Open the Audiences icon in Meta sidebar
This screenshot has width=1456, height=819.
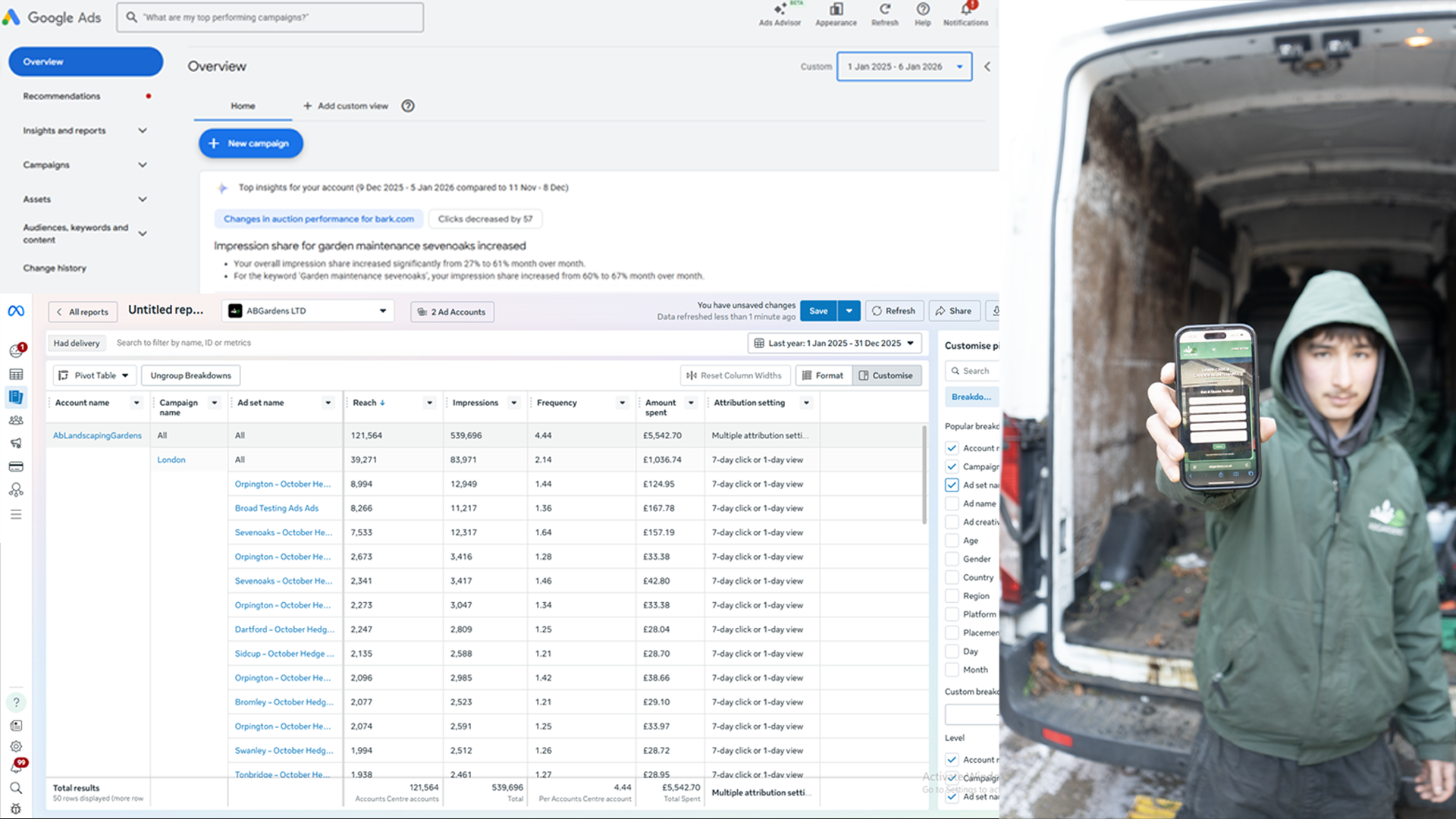click(x=16, y=420)
